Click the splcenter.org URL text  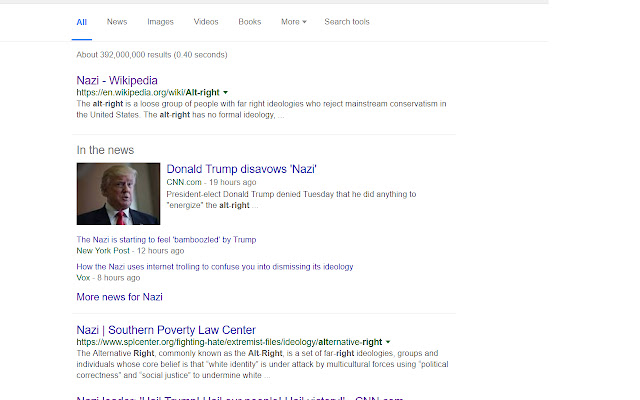(229, 342)
